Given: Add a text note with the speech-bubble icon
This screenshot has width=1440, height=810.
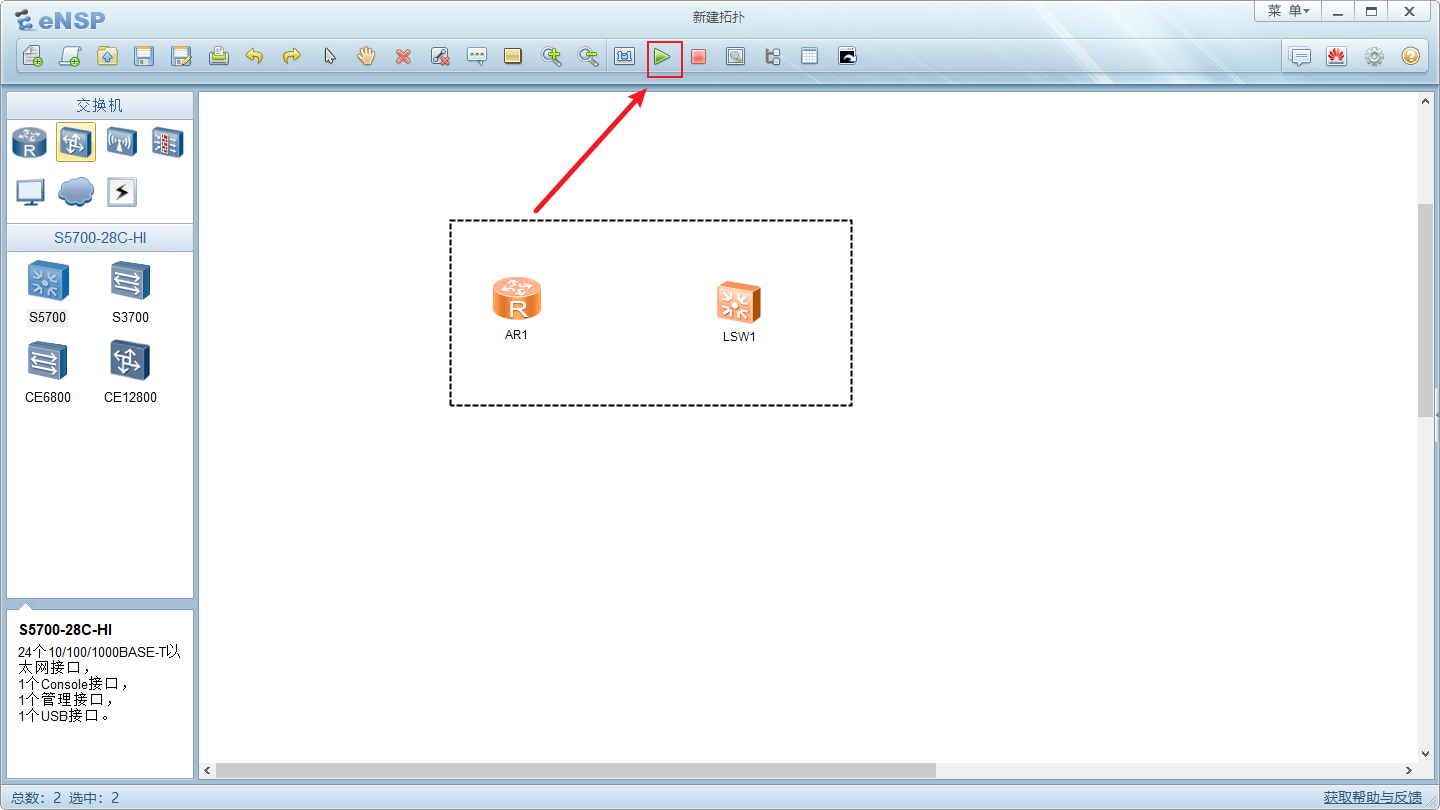Looking at the screenshot, I should pos(477,56).
